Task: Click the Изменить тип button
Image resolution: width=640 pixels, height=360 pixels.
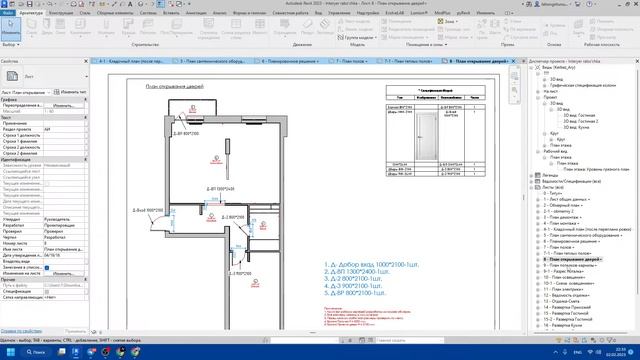Action: (70, 92)
